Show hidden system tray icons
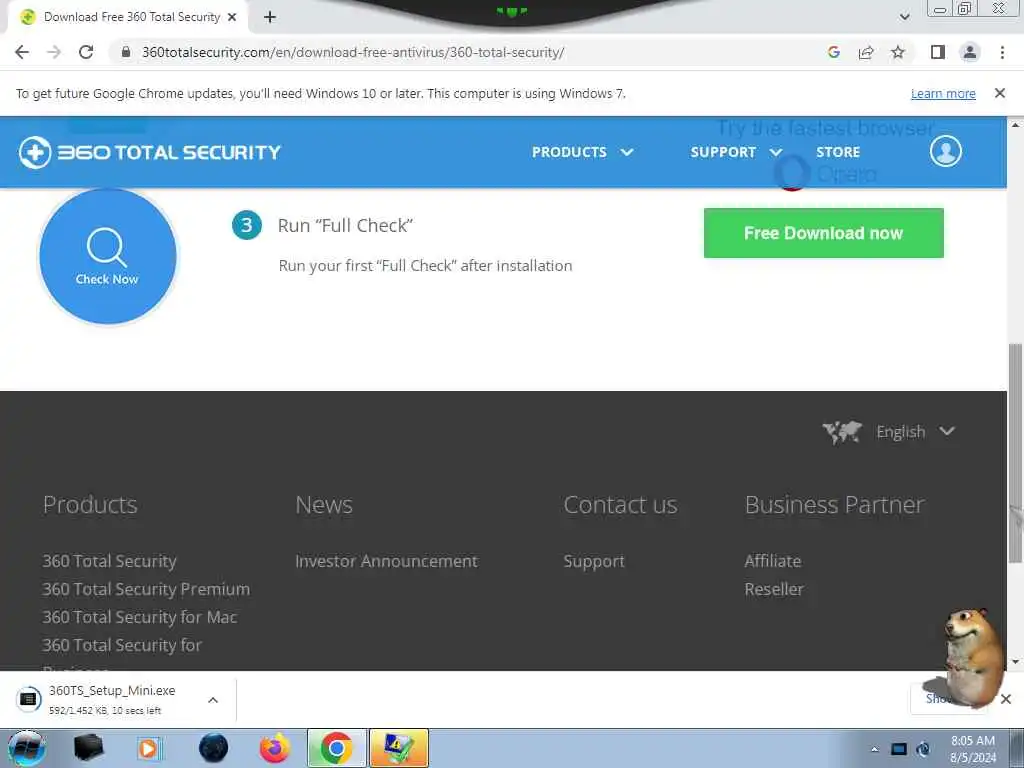1024x768 pixels. pyautogui.click(x=874, y=749)
